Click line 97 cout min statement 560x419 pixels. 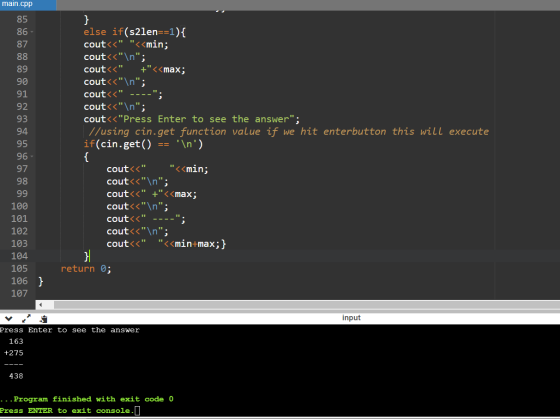[158, 169]
